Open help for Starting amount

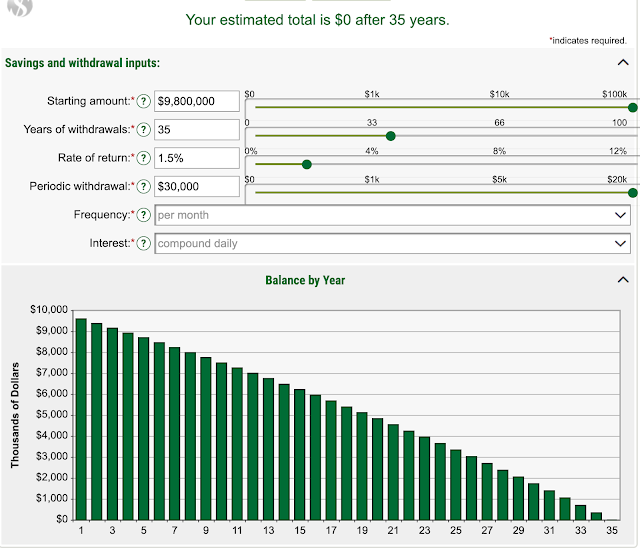pyautogui.click(x=143, y=101)
